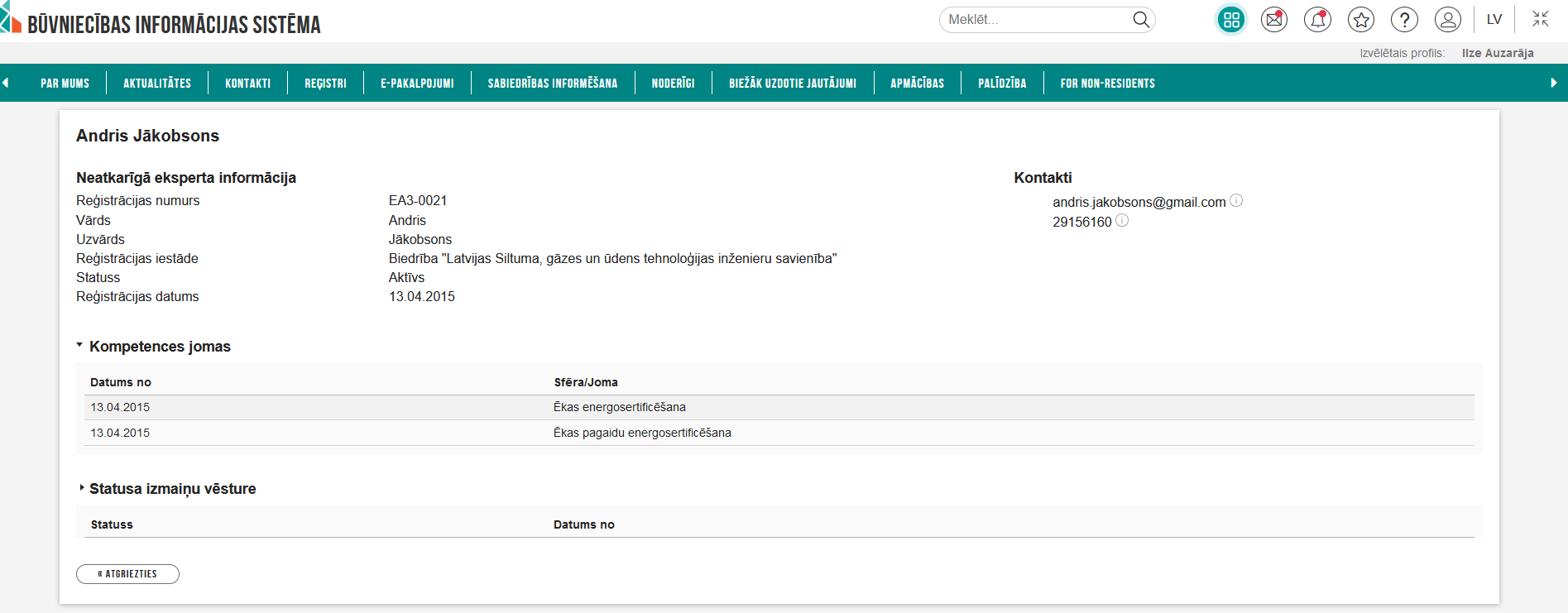
Task: Click the Ilze Auzarāja profile name
Action: pyautogui.click(x=1498, y=53)
